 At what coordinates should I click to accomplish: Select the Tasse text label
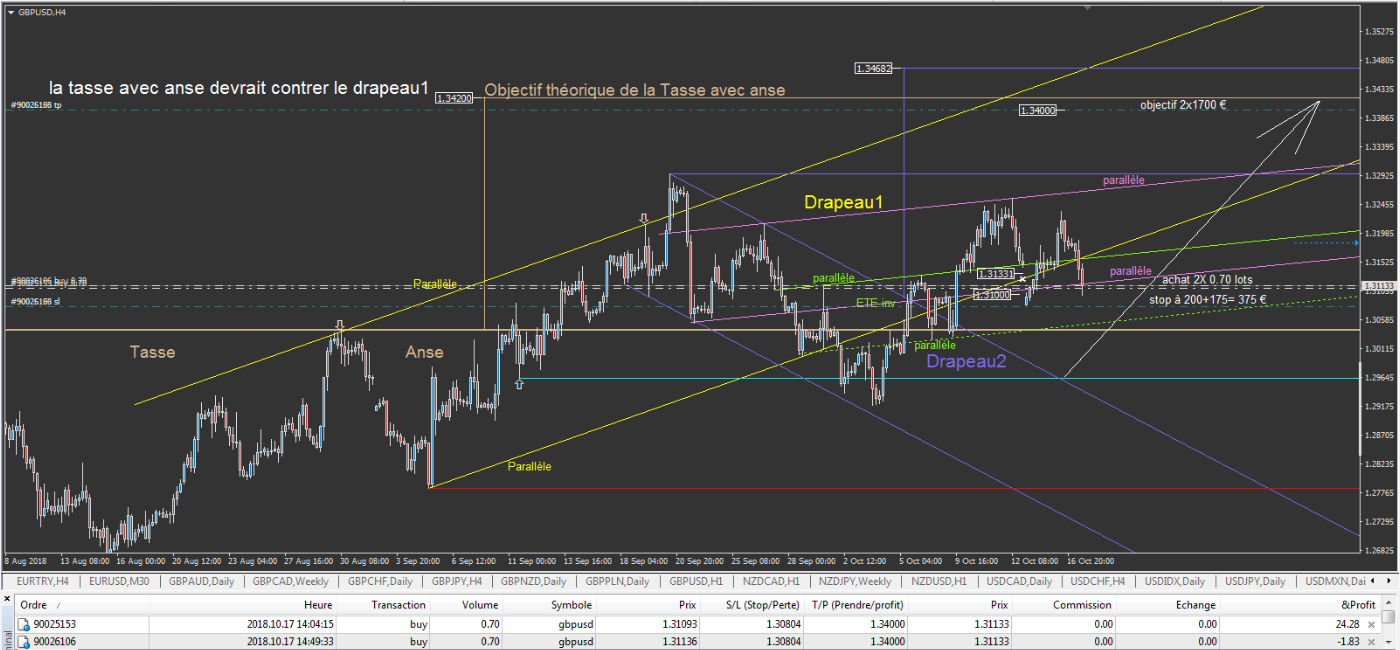[152, 352]
